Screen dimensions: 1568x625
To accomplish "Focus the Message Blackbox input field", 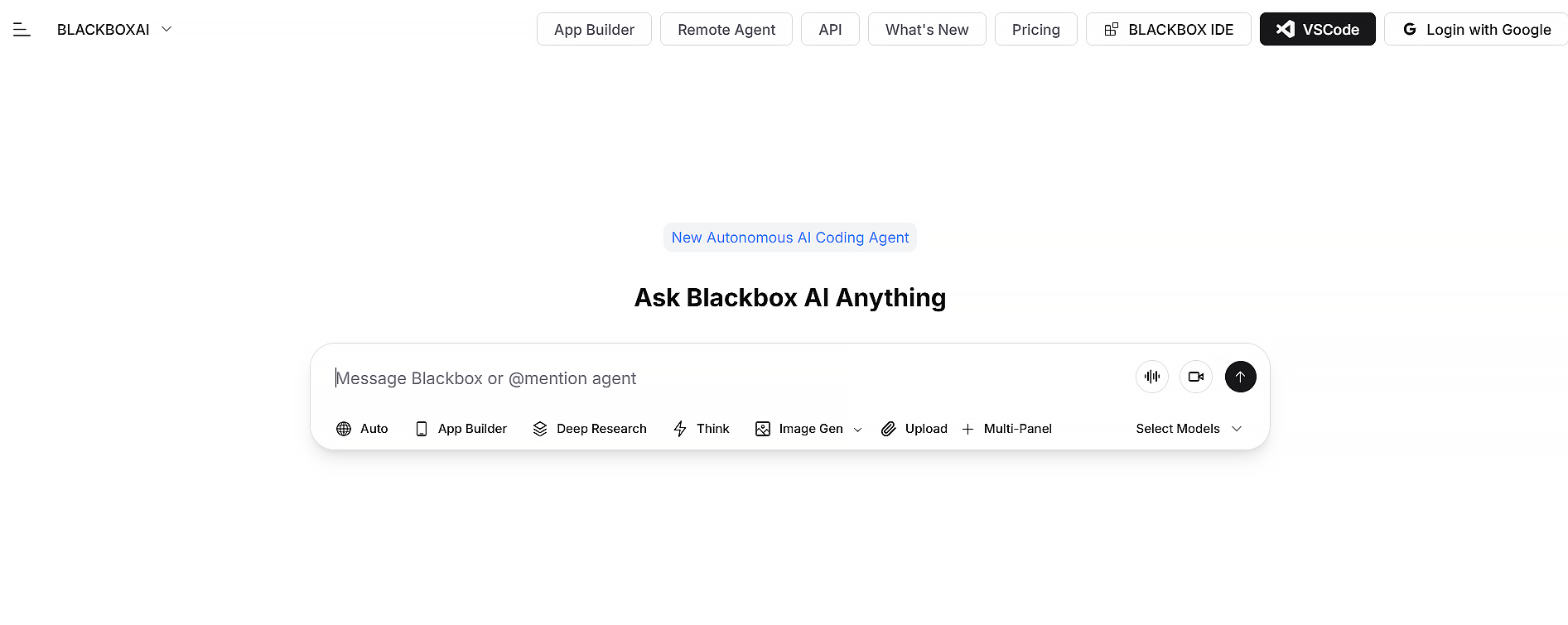I will click(729, 378).
